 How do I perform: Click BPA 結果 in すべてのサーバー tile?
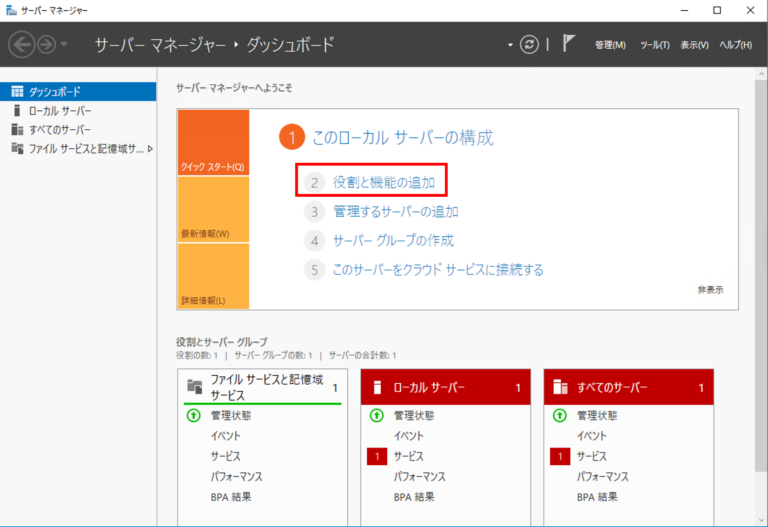coord(597,497)
